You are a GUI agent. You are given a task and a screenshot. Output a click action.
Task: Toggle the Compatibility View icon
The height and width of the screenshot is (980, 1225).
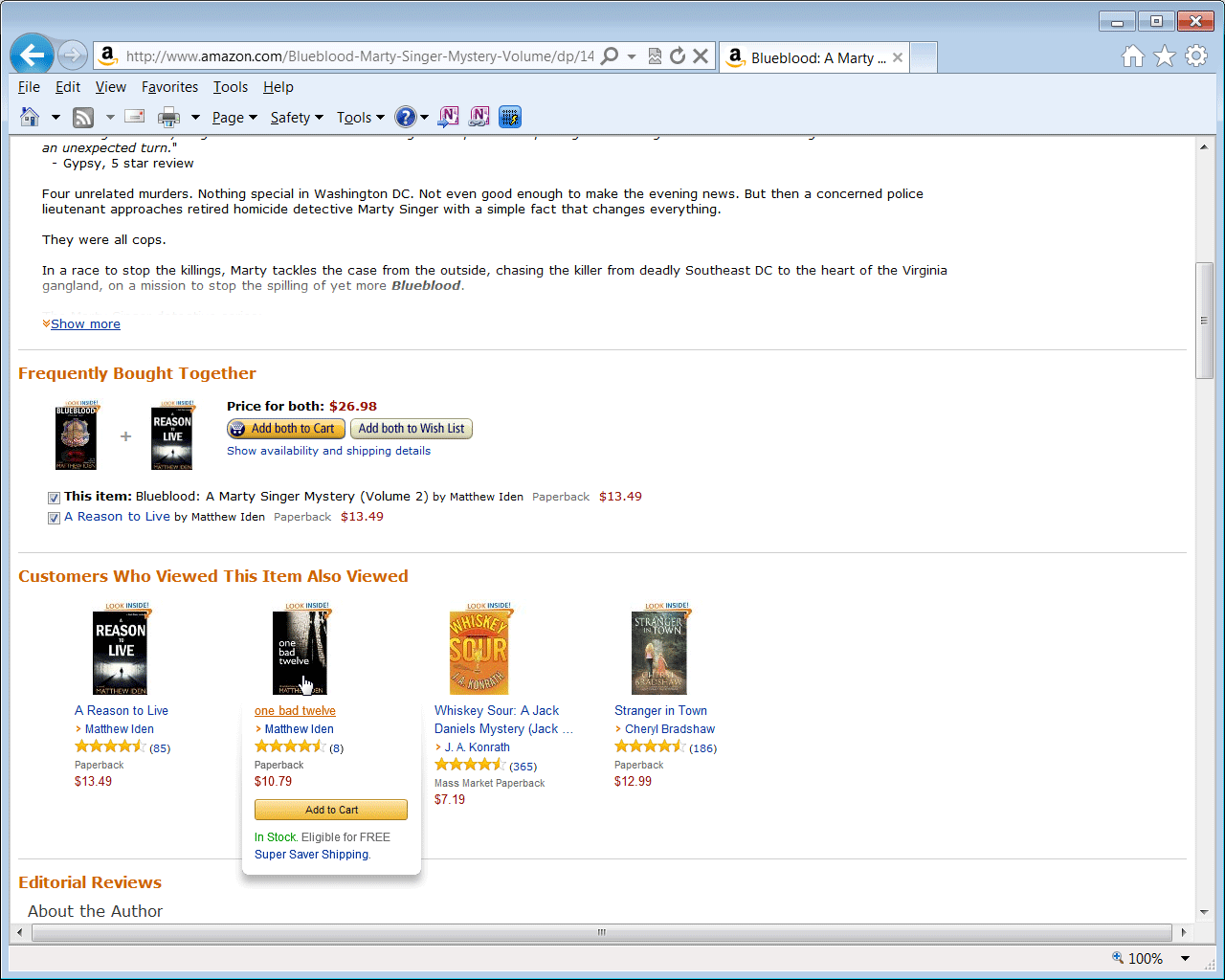(655, 56)
